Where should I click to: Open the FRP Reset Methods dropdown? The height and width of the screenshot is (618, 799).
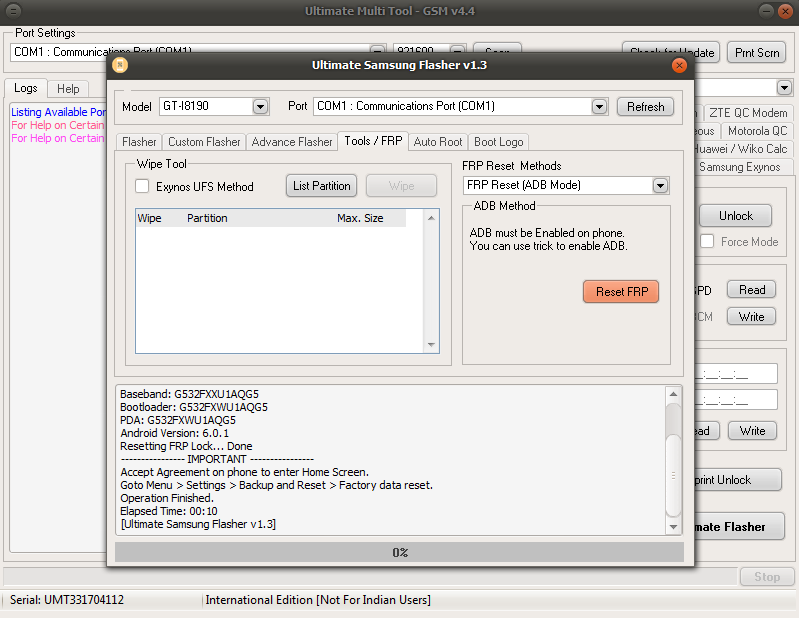coord(660,185)
